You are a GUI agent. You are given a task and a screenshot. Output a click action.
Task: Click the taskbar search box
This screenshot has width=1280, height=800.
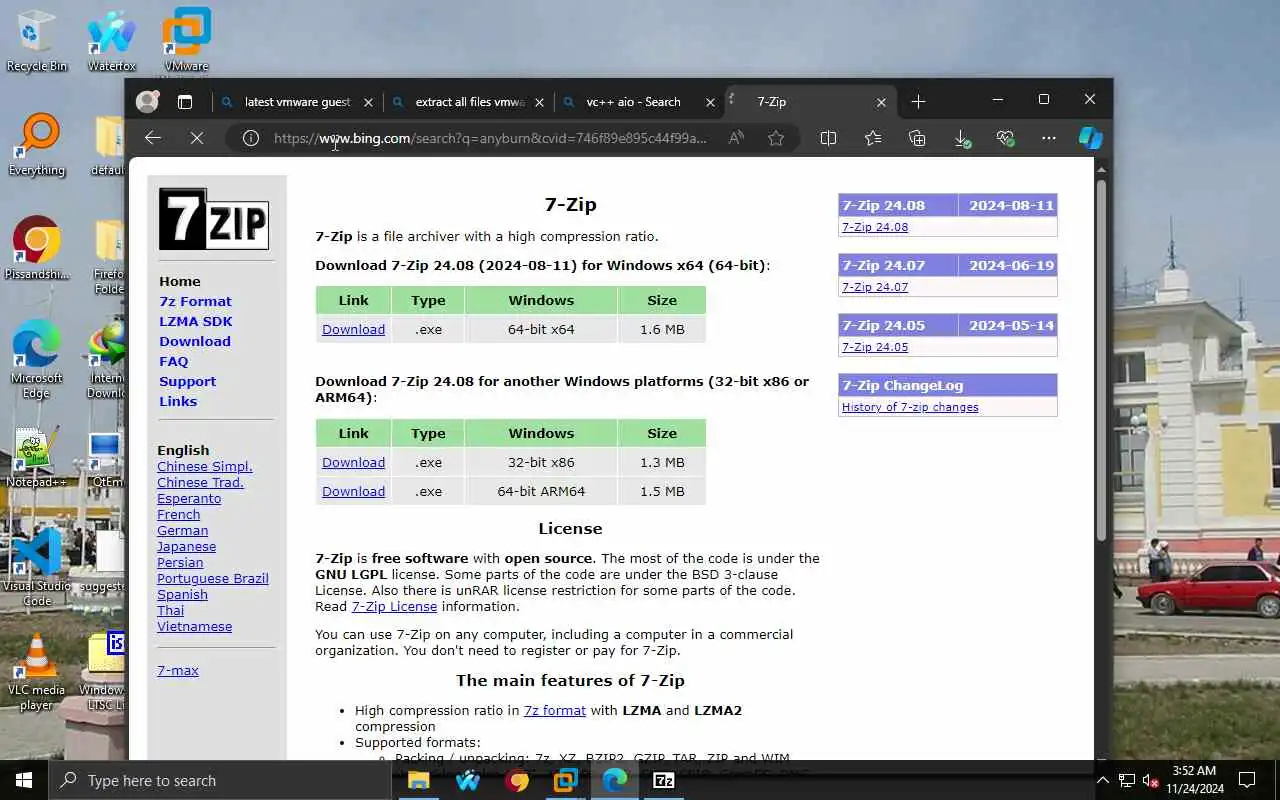pos(219,780)
